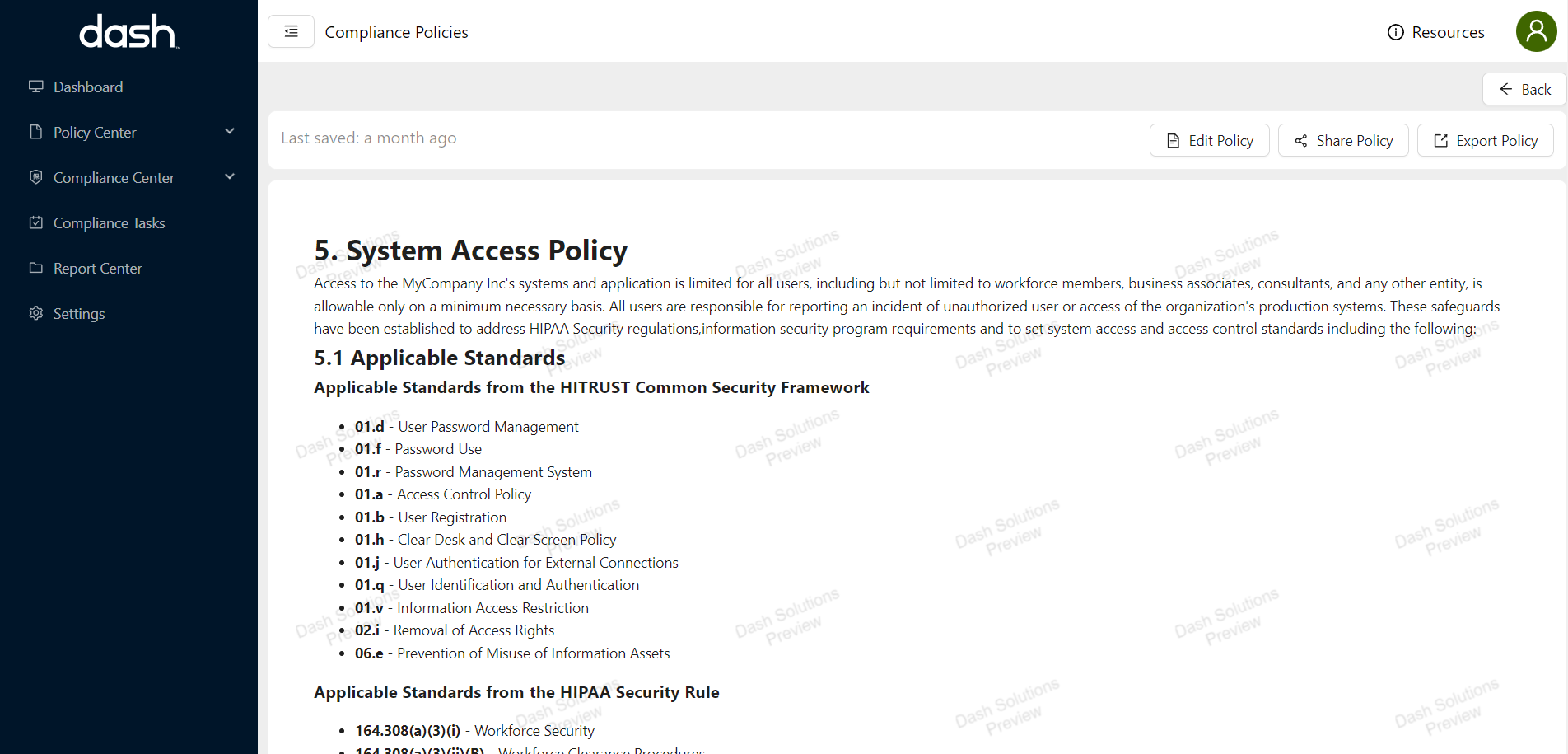This screenshot has width=1568, height=754.
Task: Click the Export Policy button
Action: [1485, 140]
